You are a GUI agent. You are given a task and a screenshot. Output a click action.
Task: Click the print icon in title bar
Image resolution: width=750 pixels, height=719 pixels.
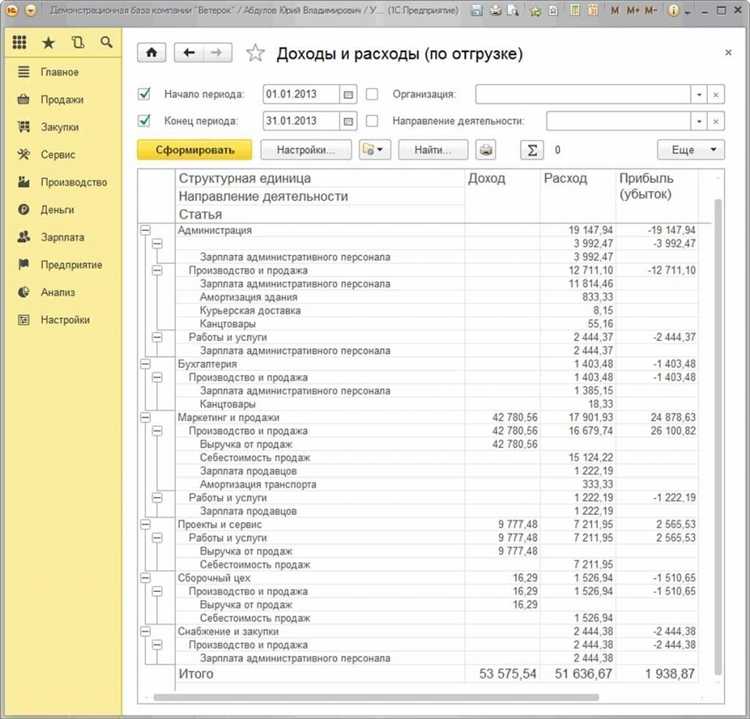pos(495,10)
